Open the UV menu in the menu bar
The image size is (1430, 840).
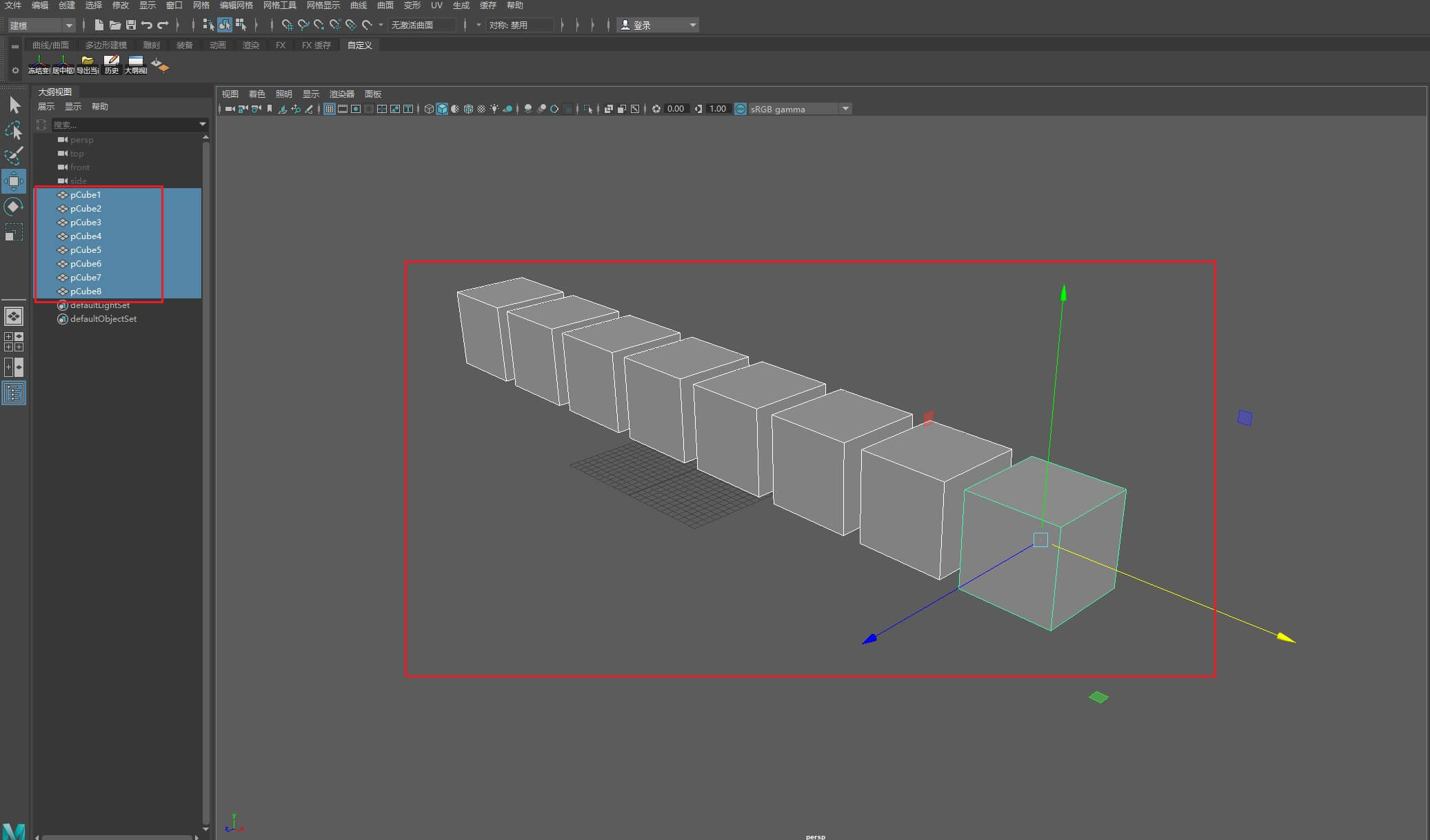click(x=436, y=6)
